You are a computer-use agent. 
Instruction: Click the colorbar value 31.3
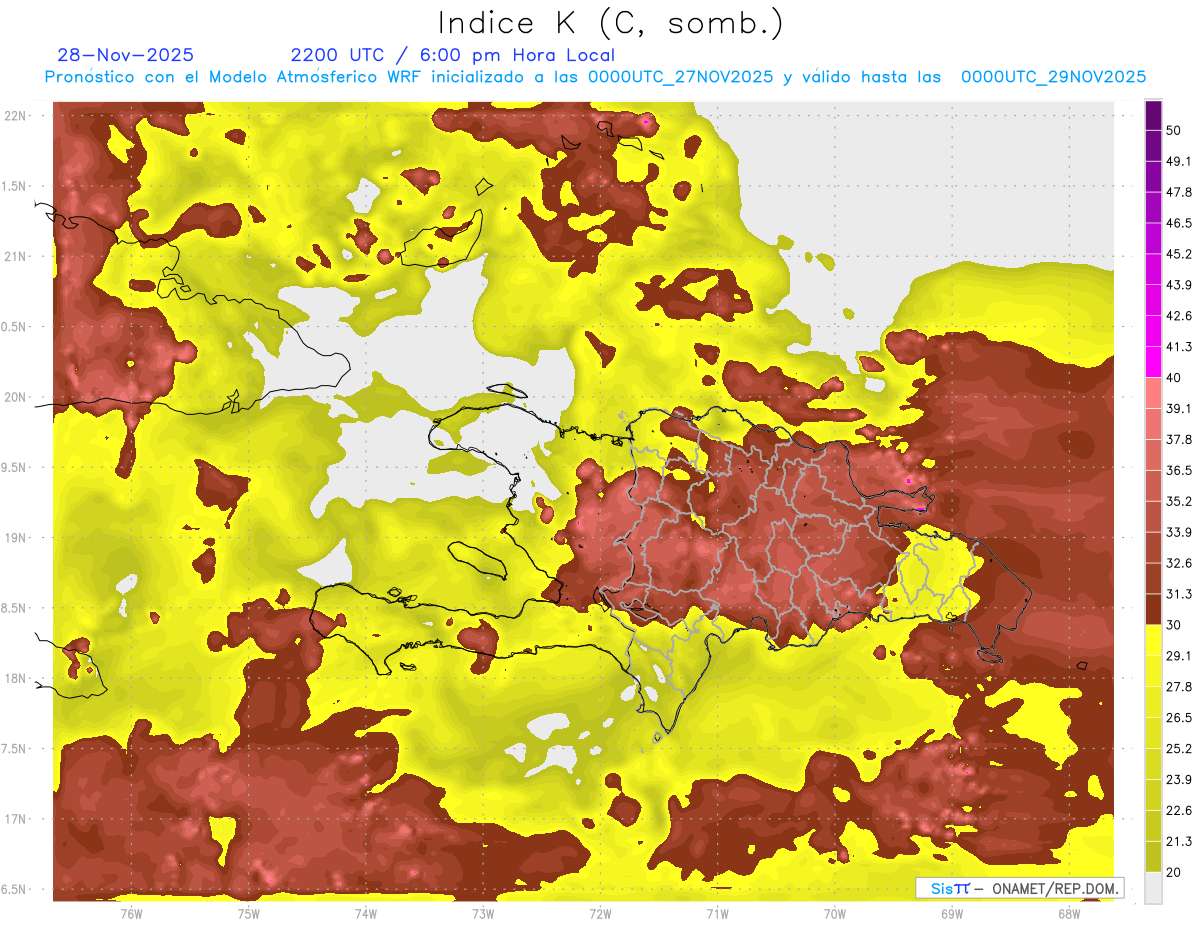point(1179,594)
